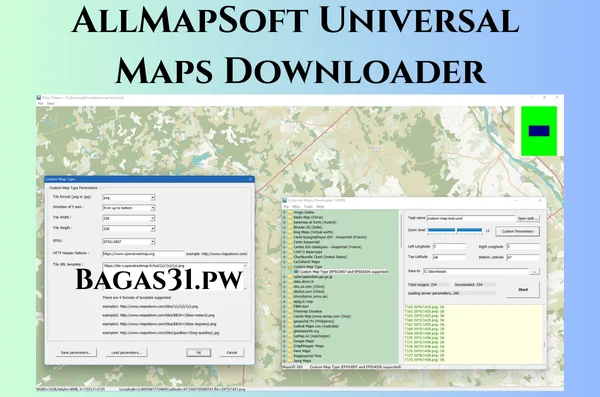
Task: Open the Help menu in Universal Maps Downloader
Action: (320, 207)
